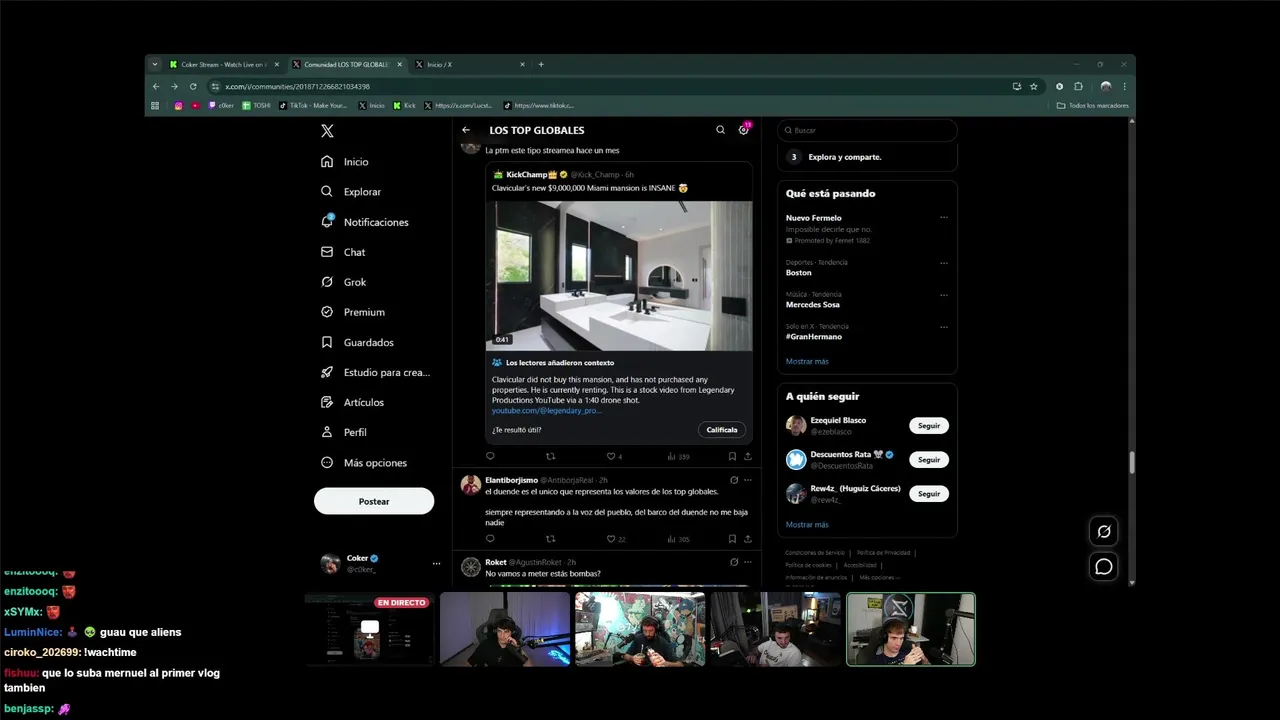Screen dimensions: 1280x720
Task: Open the Artículos icon in the sidebar
Action: [x=327, y=402]
